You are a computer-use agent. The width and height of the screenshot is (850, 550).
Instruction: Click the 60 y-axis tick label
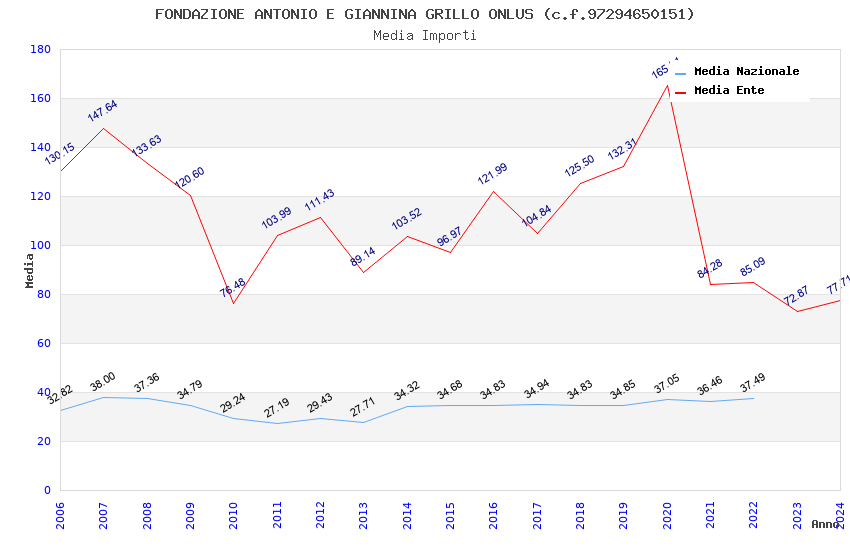point(44,343)
